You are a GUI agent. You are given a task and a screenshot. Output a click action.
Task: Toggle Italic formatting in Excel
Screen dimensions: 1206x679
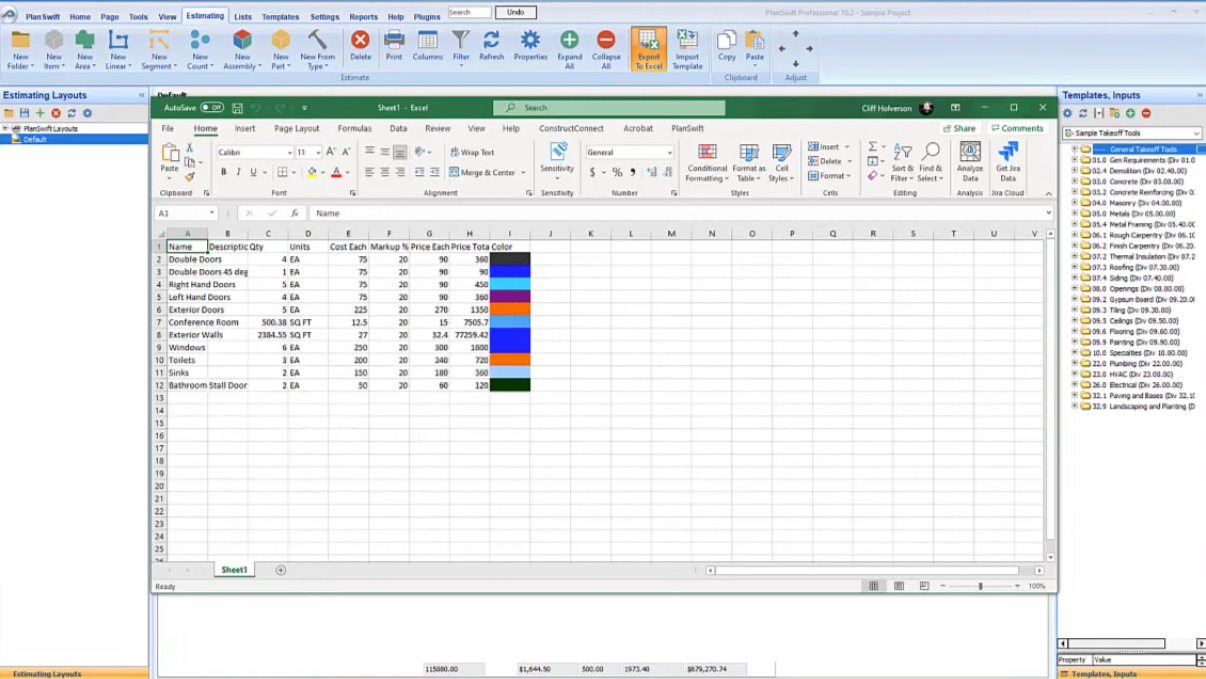pos(238,172)
